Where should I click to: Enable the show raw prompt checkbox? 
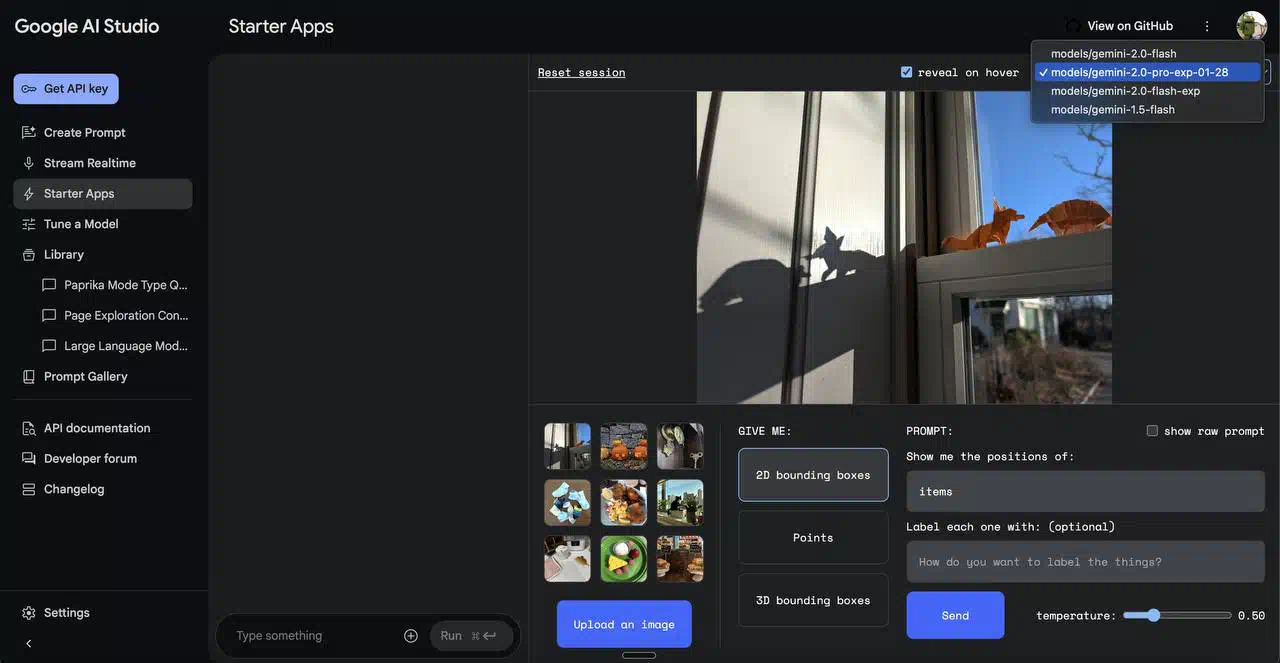point(1152,431)
